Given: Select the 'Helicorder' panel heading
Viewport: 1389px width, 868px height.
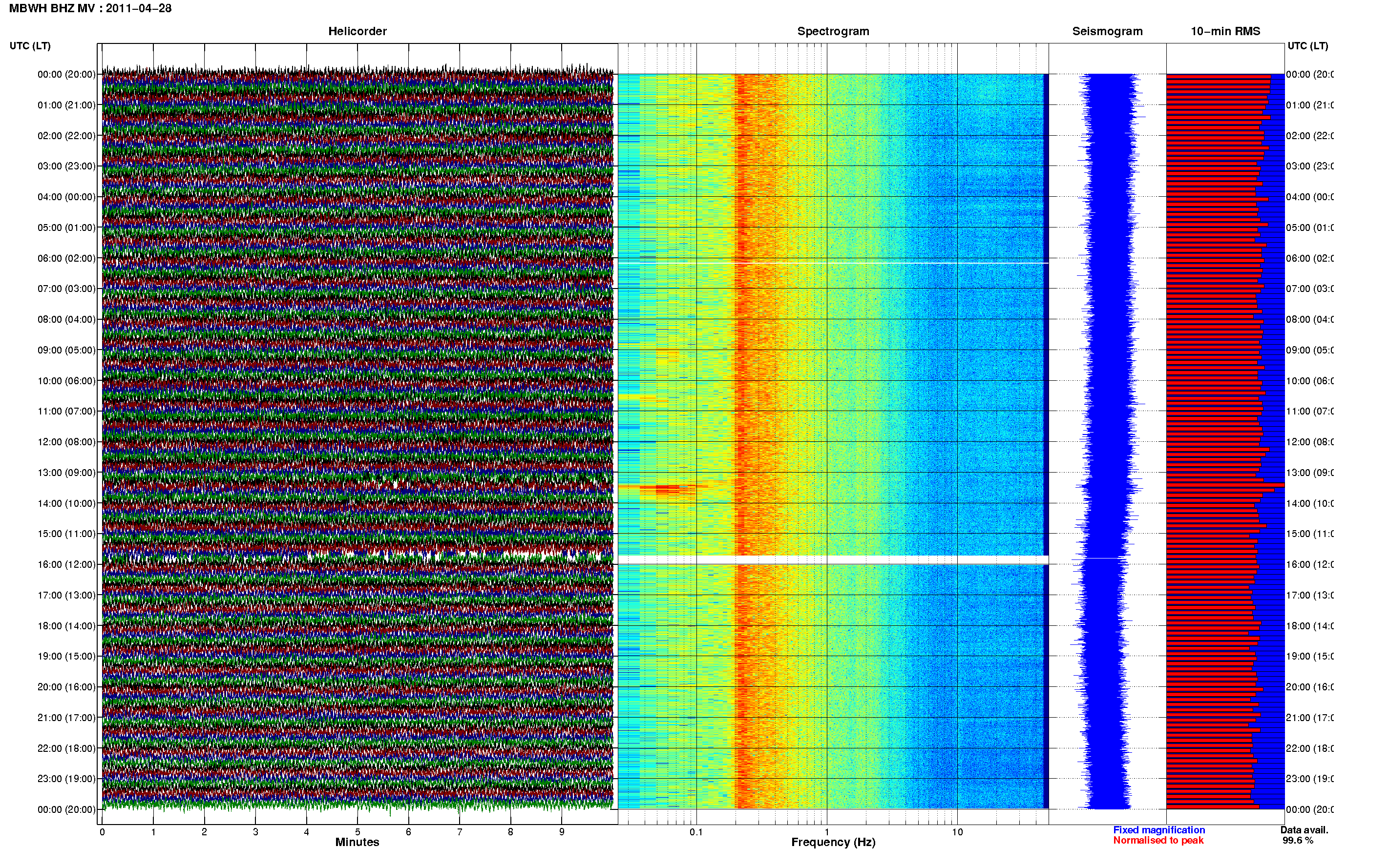Looking at the screenshot, I should 357,32.
